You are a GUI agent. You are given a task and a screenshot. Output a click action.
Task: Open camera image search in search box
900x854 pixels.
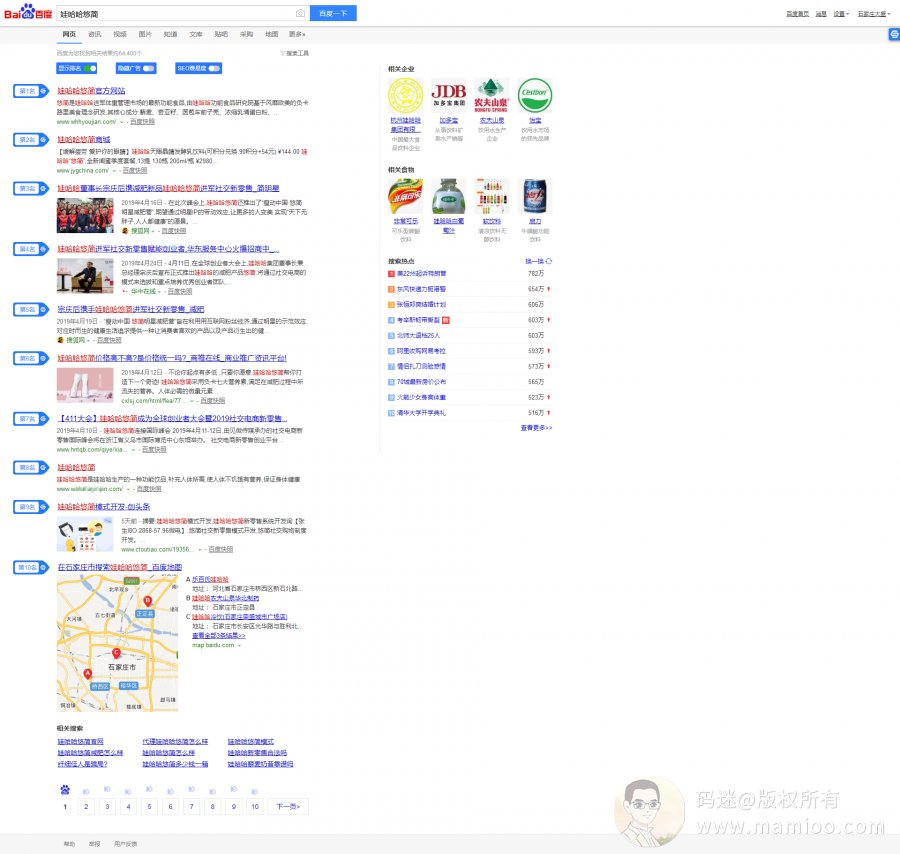(300, 13)
